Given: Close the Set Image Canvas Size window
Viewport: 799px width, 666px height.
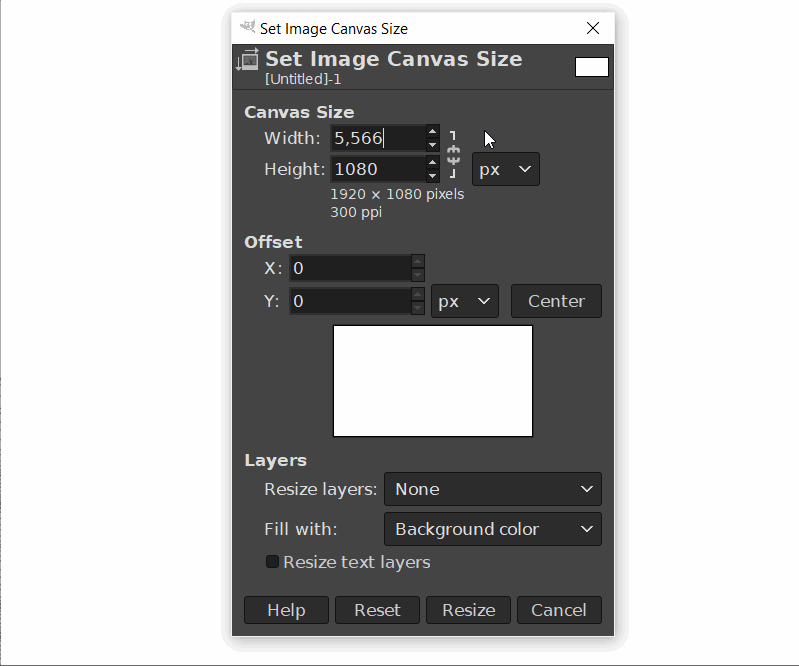Looking at the screenshot, I should pyautogui.click(x=593, y=28).
